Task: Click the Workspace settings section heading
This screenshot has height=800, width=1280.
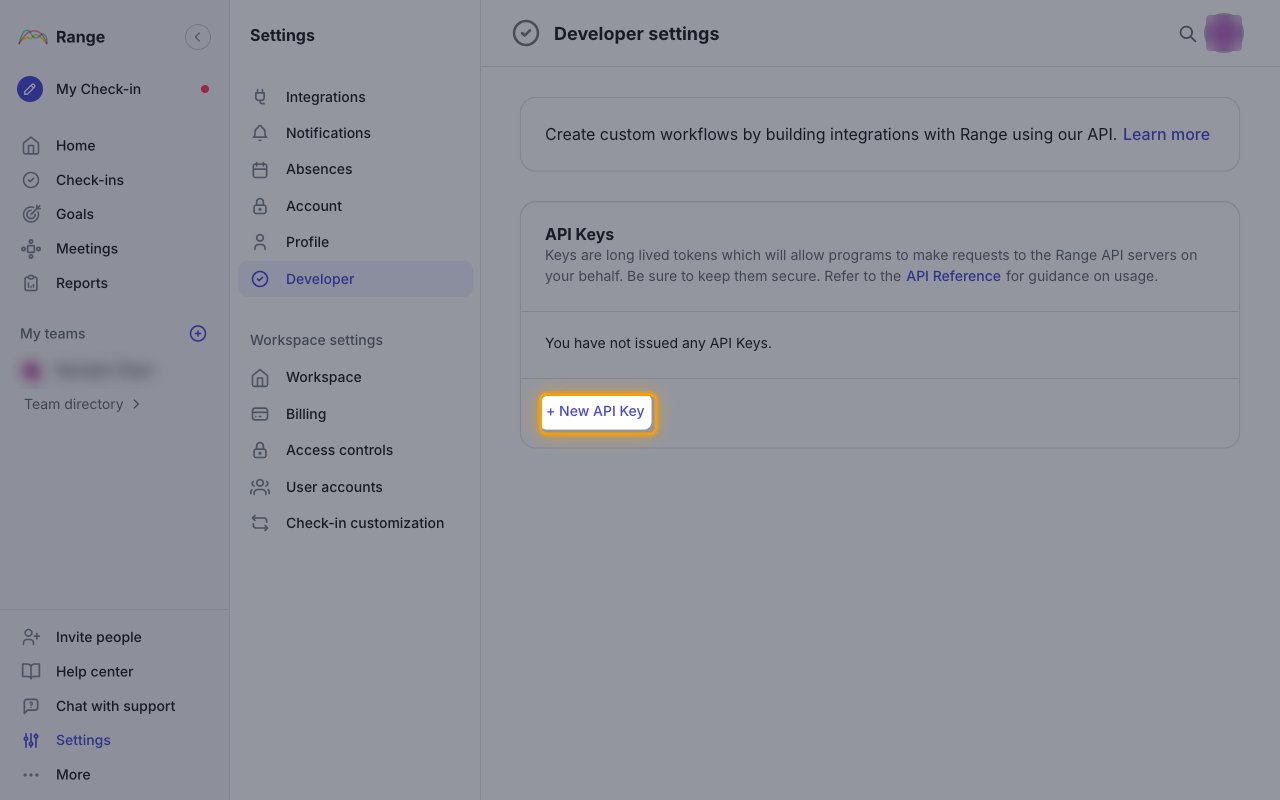Action: click(316, 340)
